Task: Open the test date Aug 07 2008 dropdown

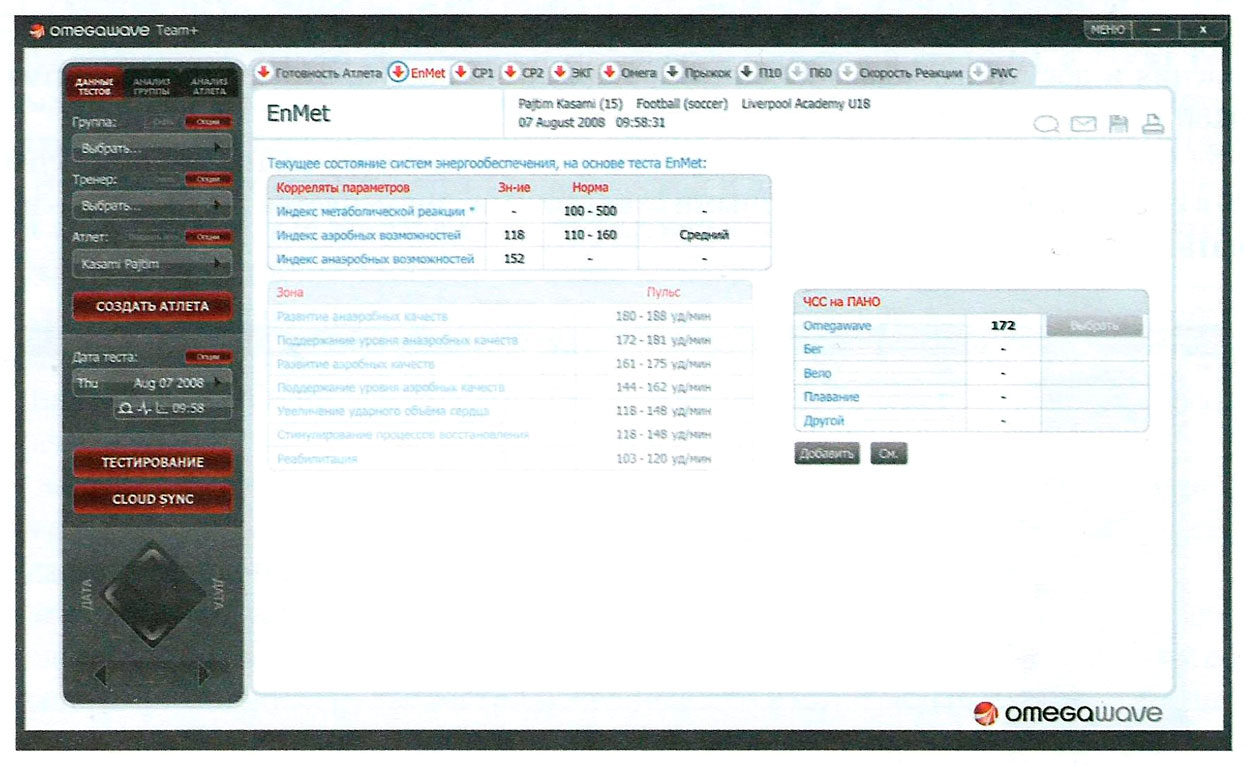Action: pyautogui.click(x=151, y=383)
